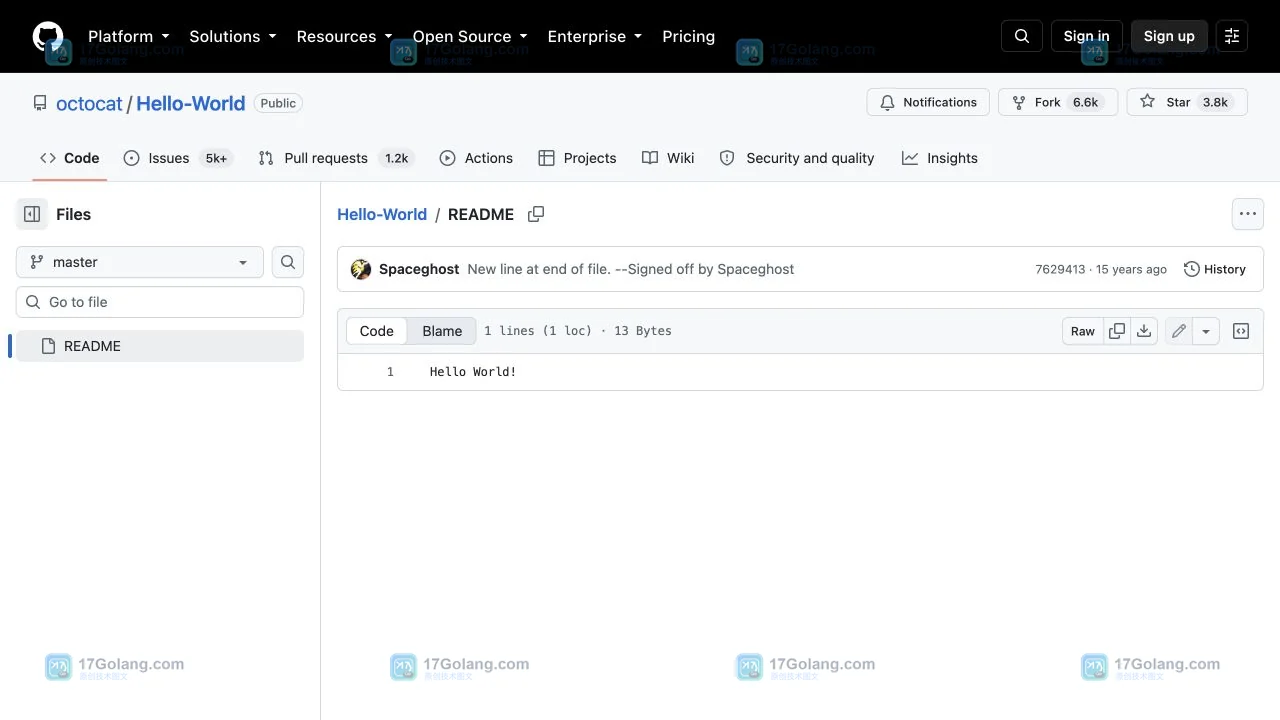
Task: Click Hello-World breadcrumb link
Action: (382, 214)
